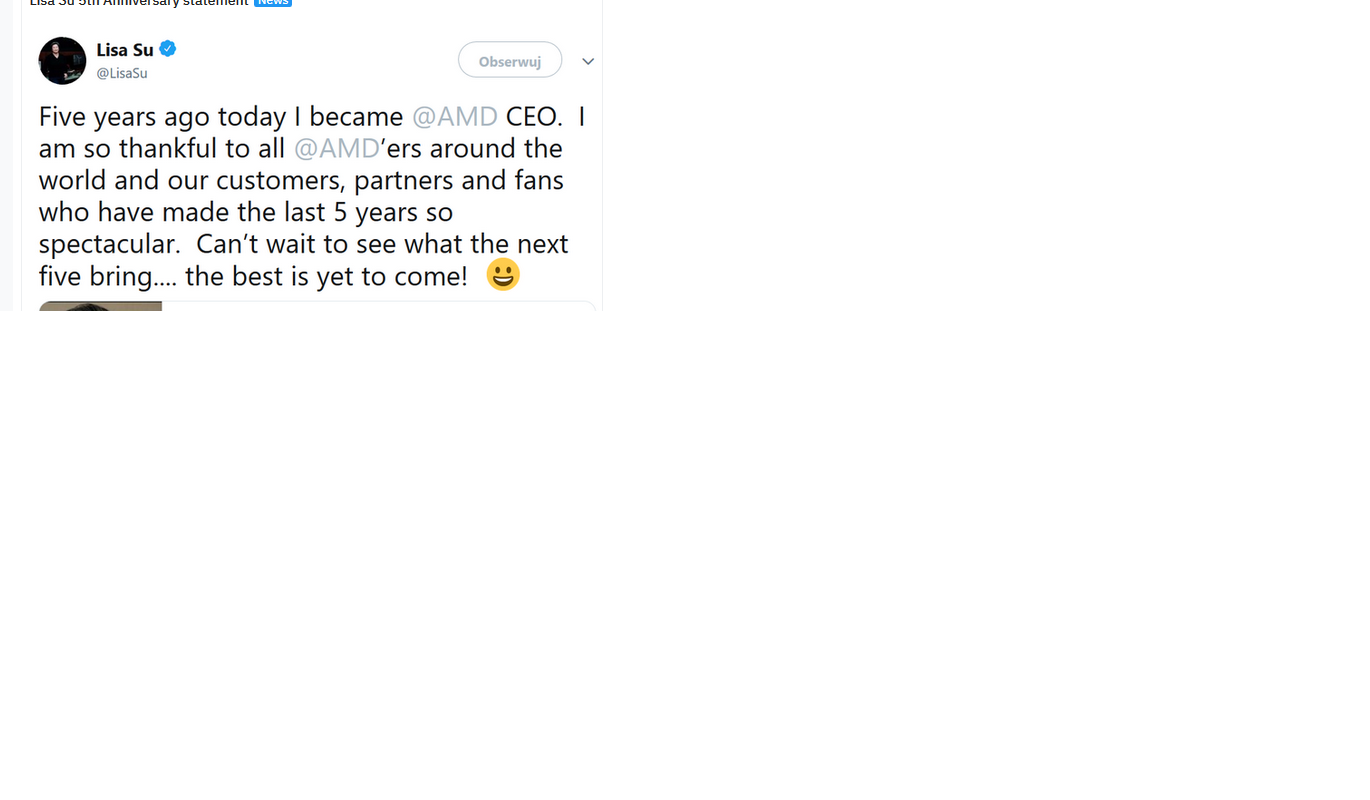Click 'the best is yet to come!' text
1370x800 pixels.
coord(326,276)
